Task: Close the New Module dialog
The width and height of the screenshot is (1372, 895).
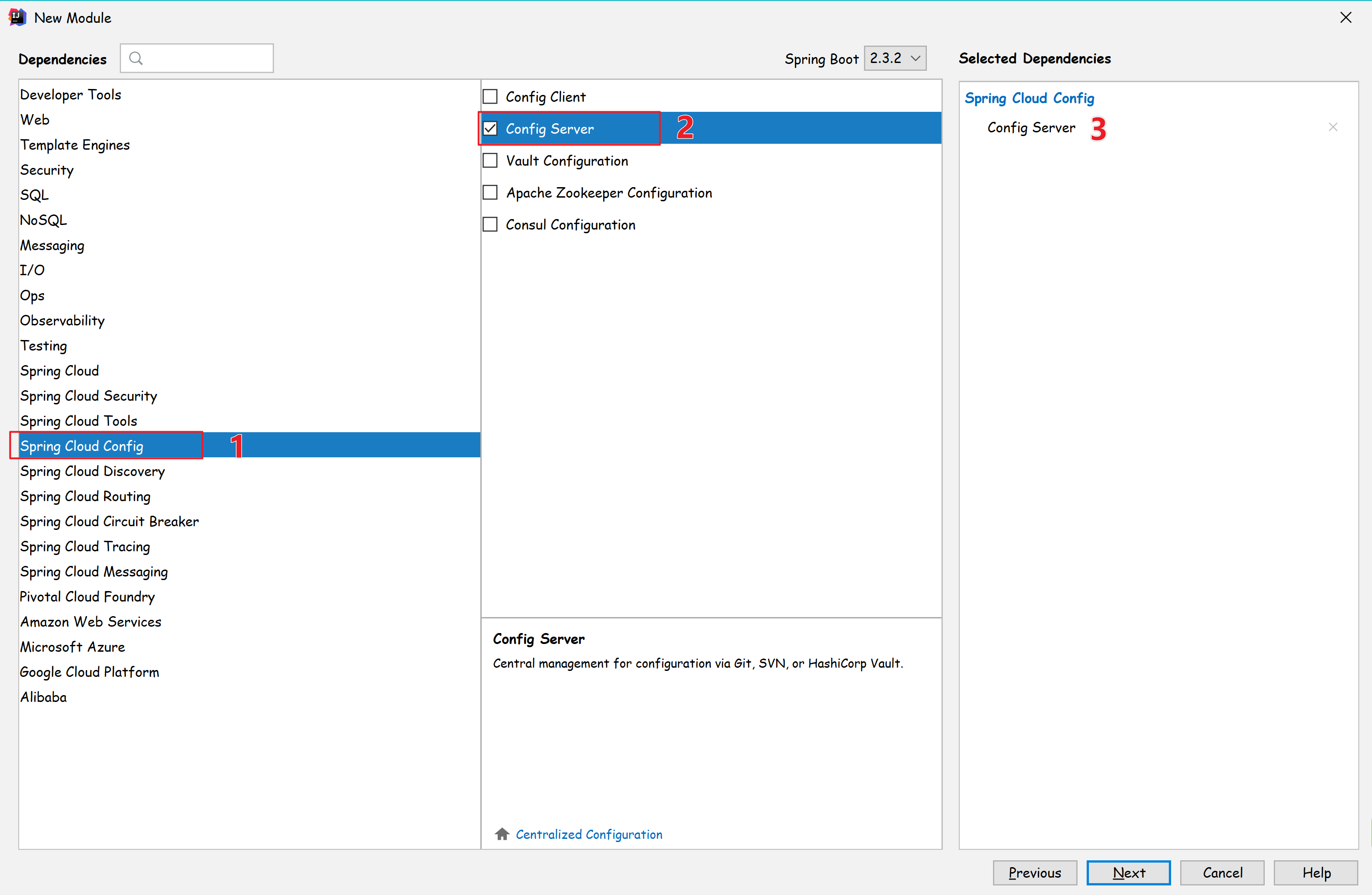Action: click(1346, 17)
